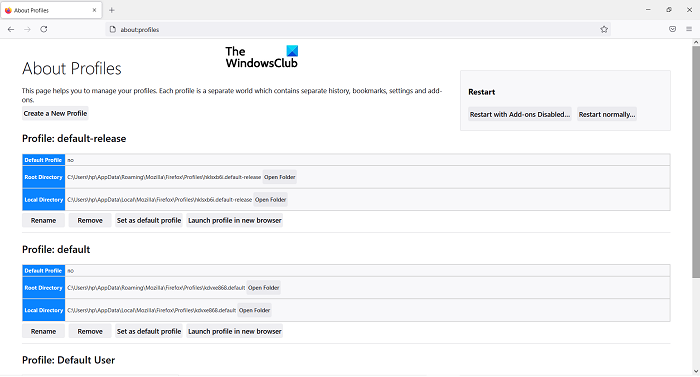Screen dimensions: 700x377
Task: Close the About Profiles tab
Action: [x=94, y=10]
